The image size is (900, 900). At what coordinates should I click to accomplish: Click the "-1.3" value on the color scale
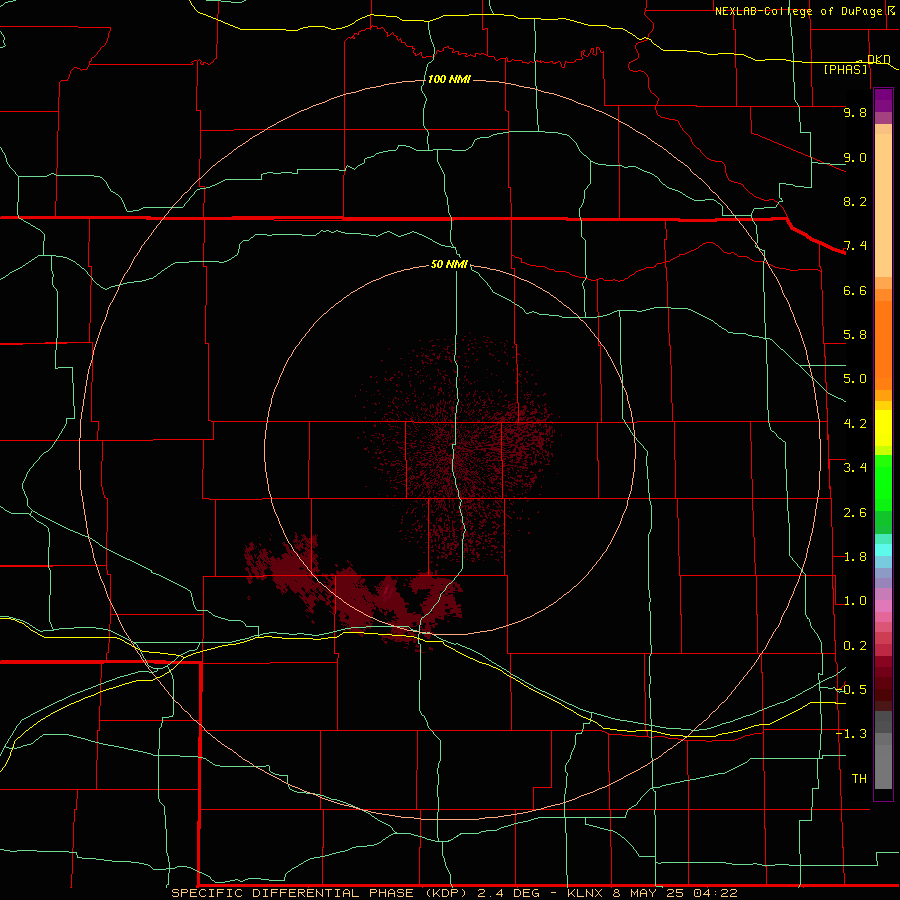[852, 734]
